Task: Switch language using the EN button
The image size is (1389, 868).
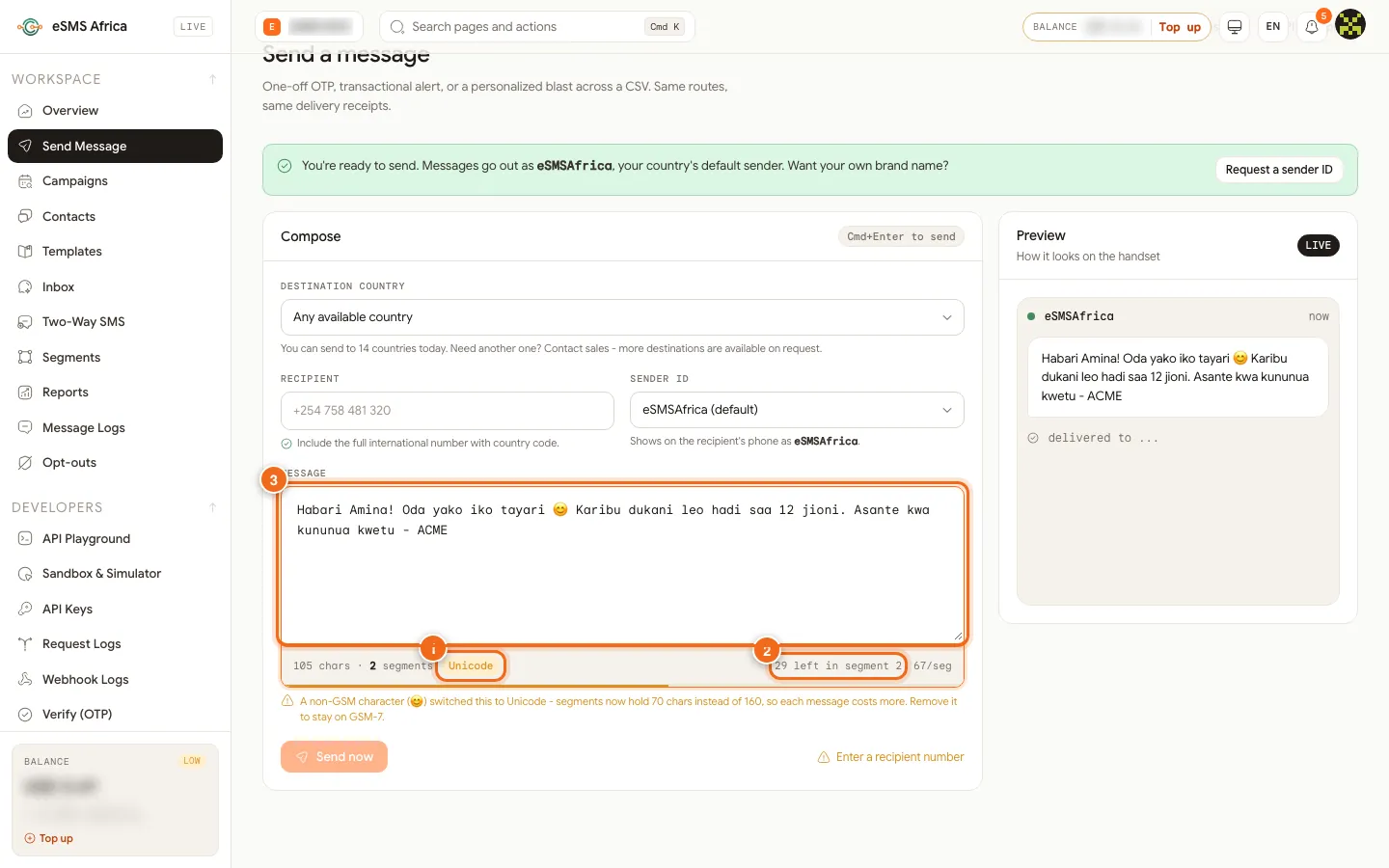Action: point(1273,27)
